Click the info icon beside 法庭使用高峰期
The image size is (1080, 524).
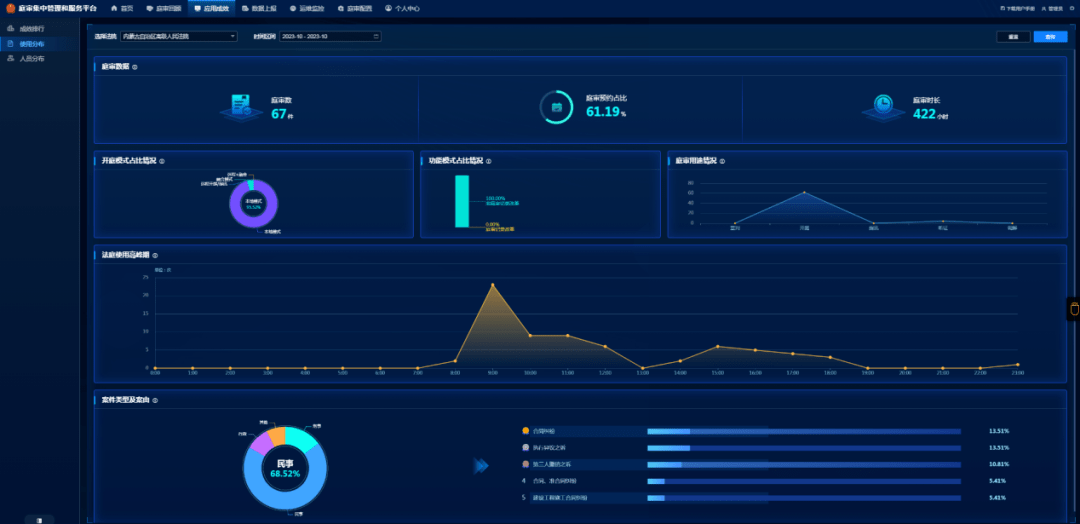(155, 255)
